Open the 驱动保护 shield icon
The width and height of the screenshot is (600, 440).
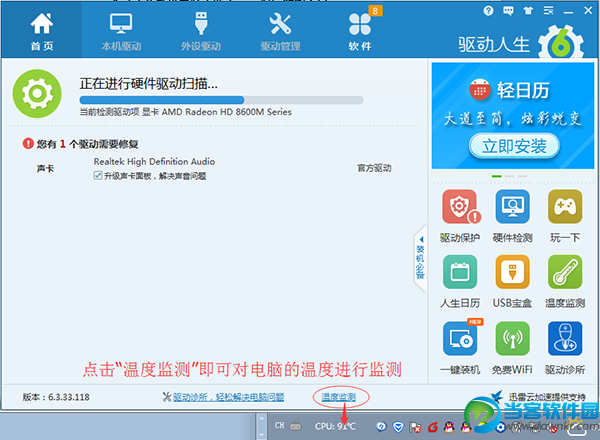(x=460, y=207)
